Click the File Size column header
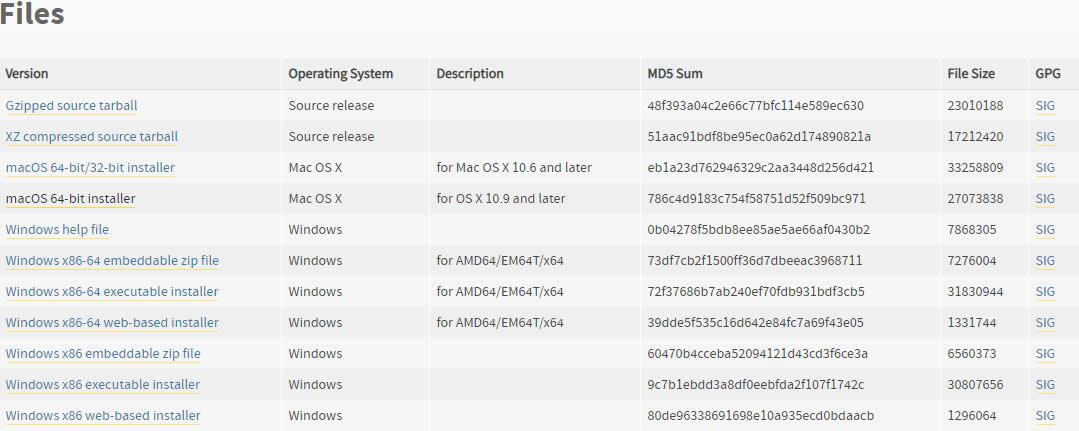 pyautogui.click(x=971, y=73)
